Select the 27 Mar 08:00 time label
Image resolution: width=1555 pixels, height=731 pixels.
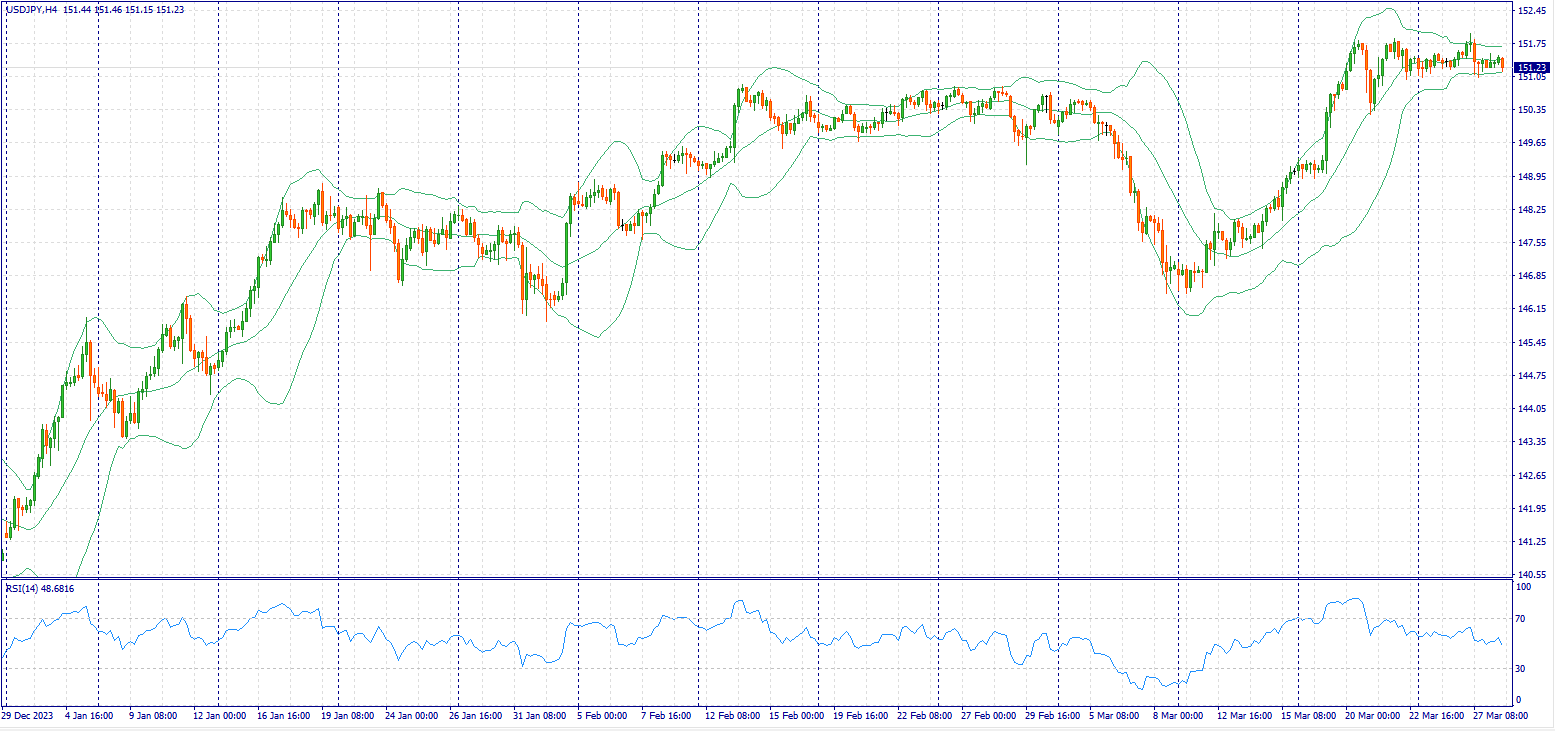pos(1501,716)
